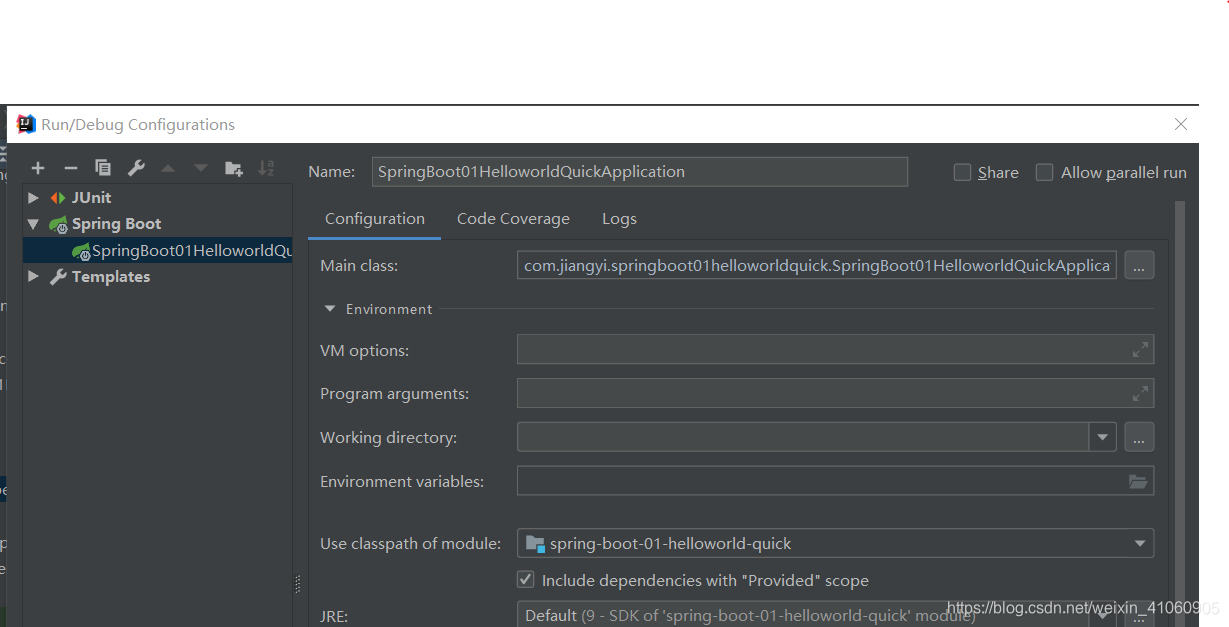Create new folder for configurations
This screenshot has height=627, width=1229.
pyautogui.click(x=233, y=168)
